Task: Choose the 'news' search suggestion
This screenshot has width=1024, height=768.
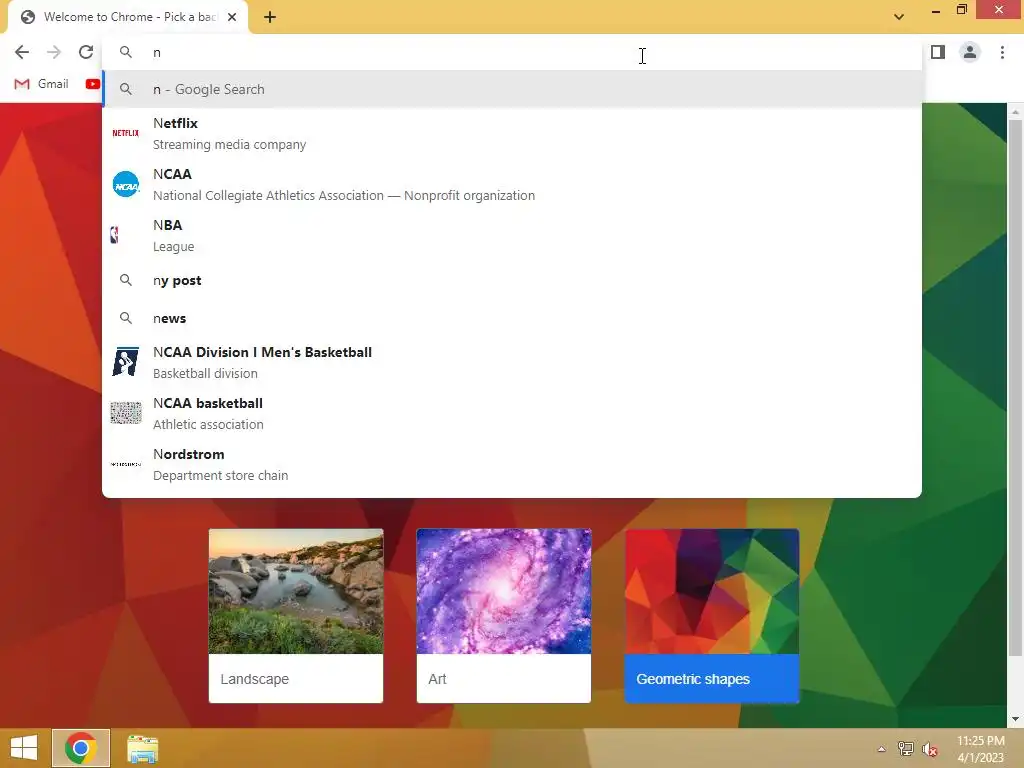Action: tap(512, 318)
